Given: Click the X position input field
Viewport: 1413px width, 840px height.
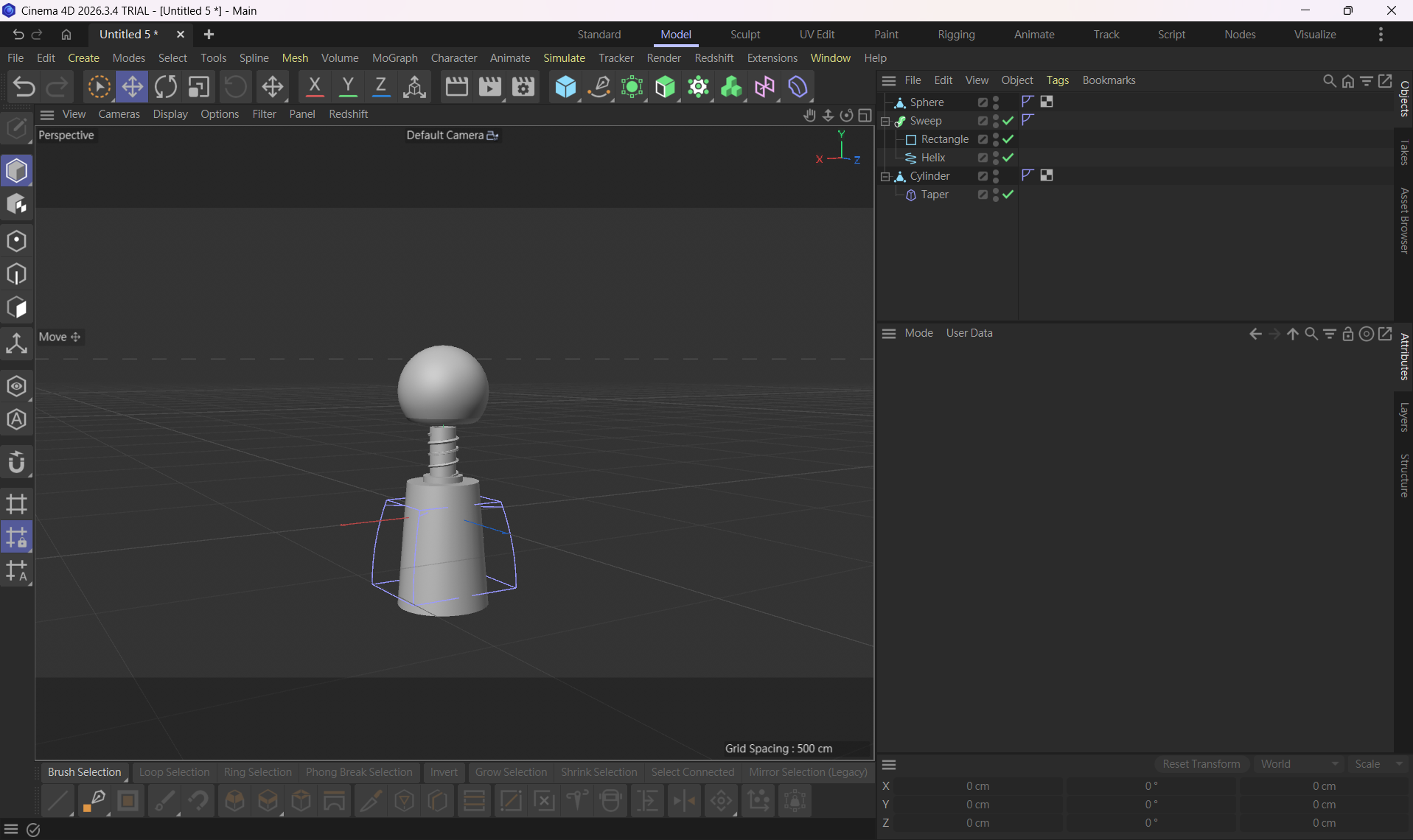Looking at the screenshot, I should [978, 786].
